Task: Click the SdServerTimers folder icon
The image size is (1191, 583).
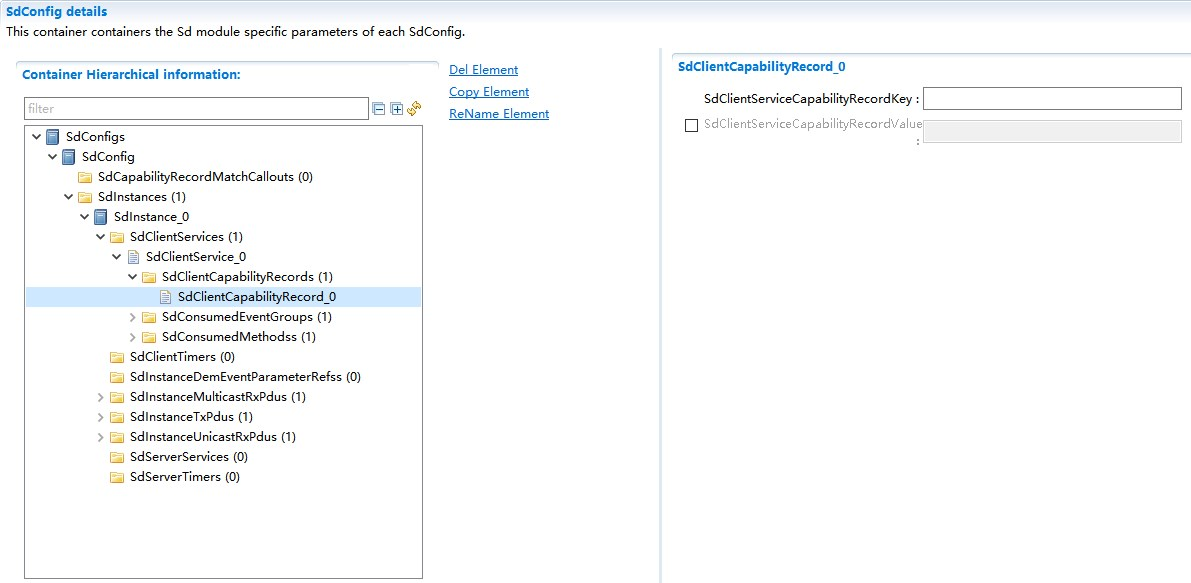Action: pos(117,477)
